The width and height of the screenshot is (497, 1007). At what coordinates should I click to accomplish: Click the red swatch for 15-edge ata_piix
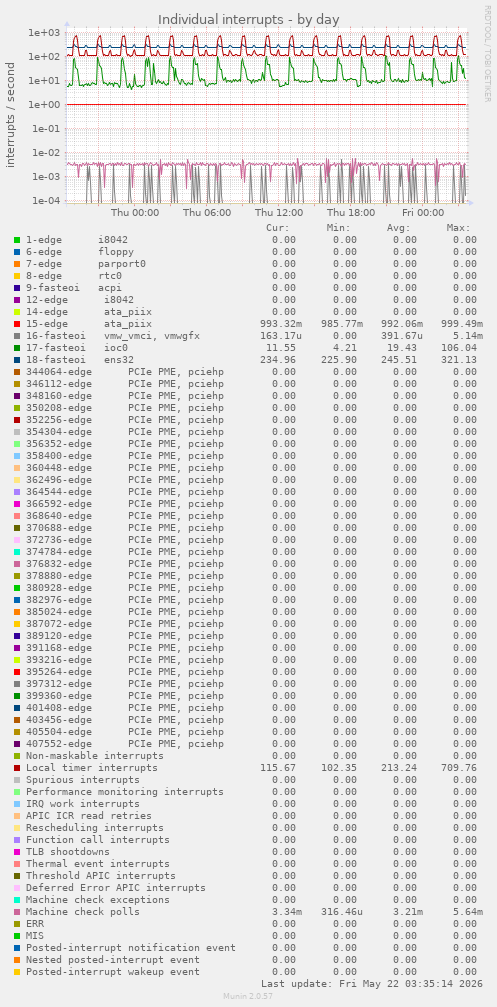tap(17, 324)
